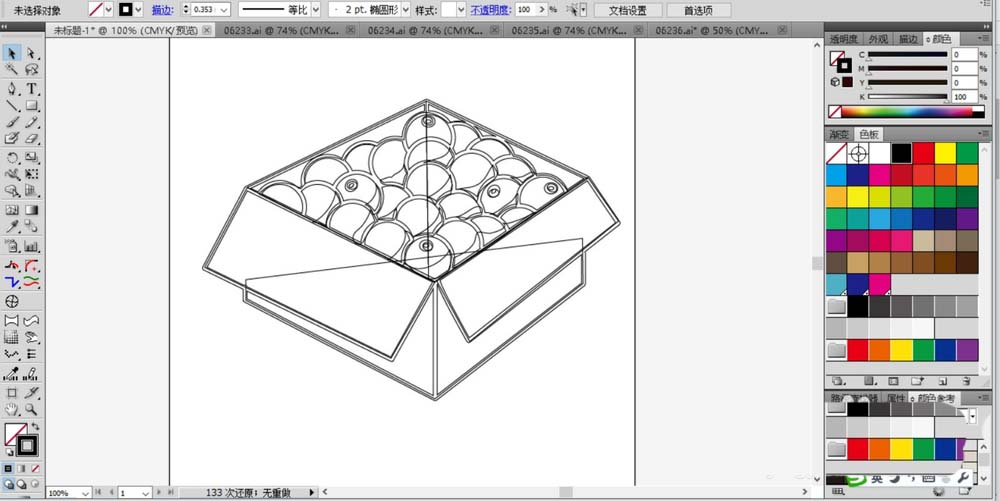
Task: Pick the Pen tool in the toolbox
Action: coord(12,89)
